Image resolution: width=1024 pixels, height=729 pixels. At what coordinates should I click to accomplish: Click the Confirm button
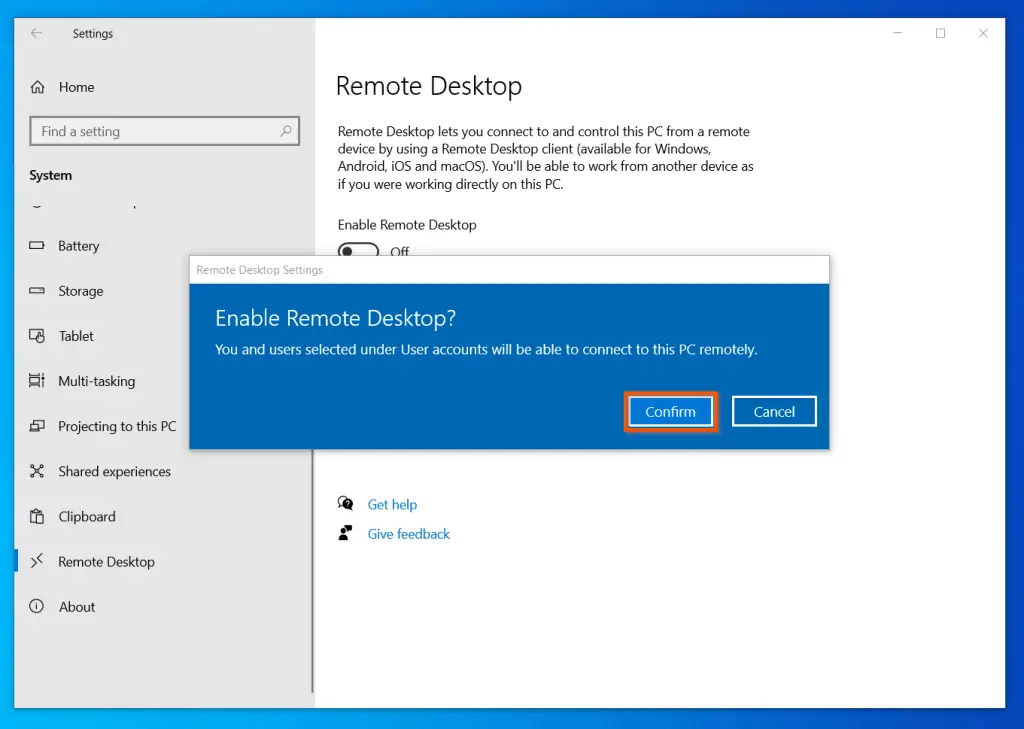tap(670, 411)
